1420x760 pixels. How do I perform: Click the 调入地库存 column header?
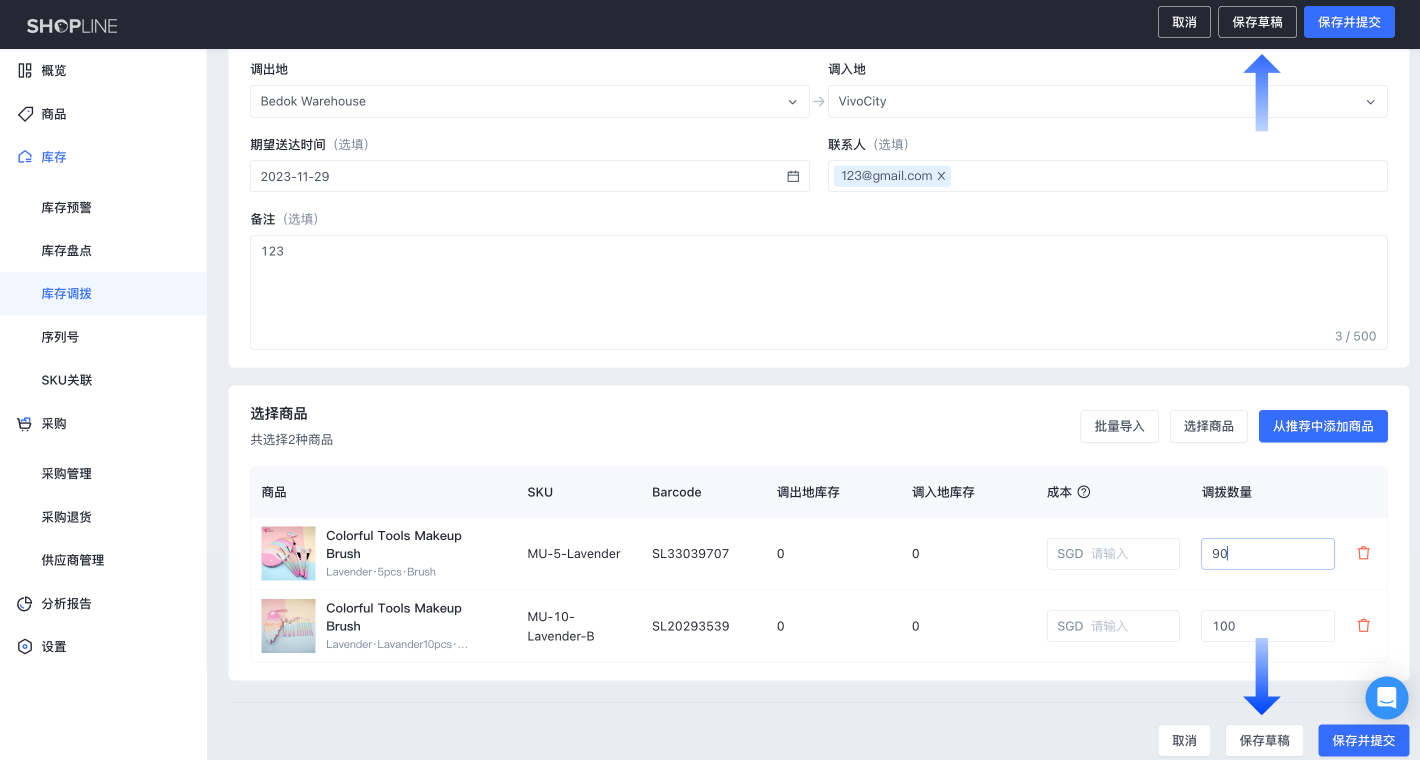tap(943, 492)
